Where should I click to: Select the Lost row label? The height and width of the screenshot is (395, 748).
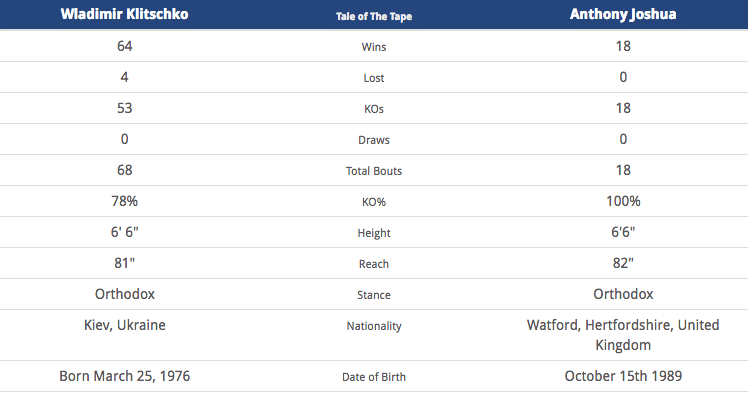pos(374,78)
